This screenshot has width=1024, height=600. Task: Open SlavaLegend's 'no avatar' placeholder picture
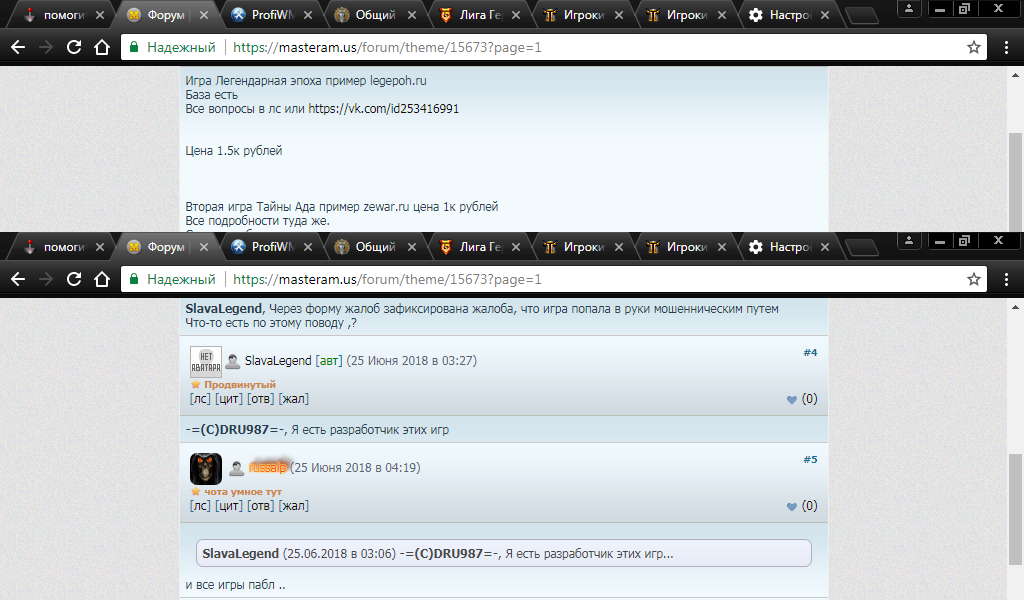click(206, 361)
